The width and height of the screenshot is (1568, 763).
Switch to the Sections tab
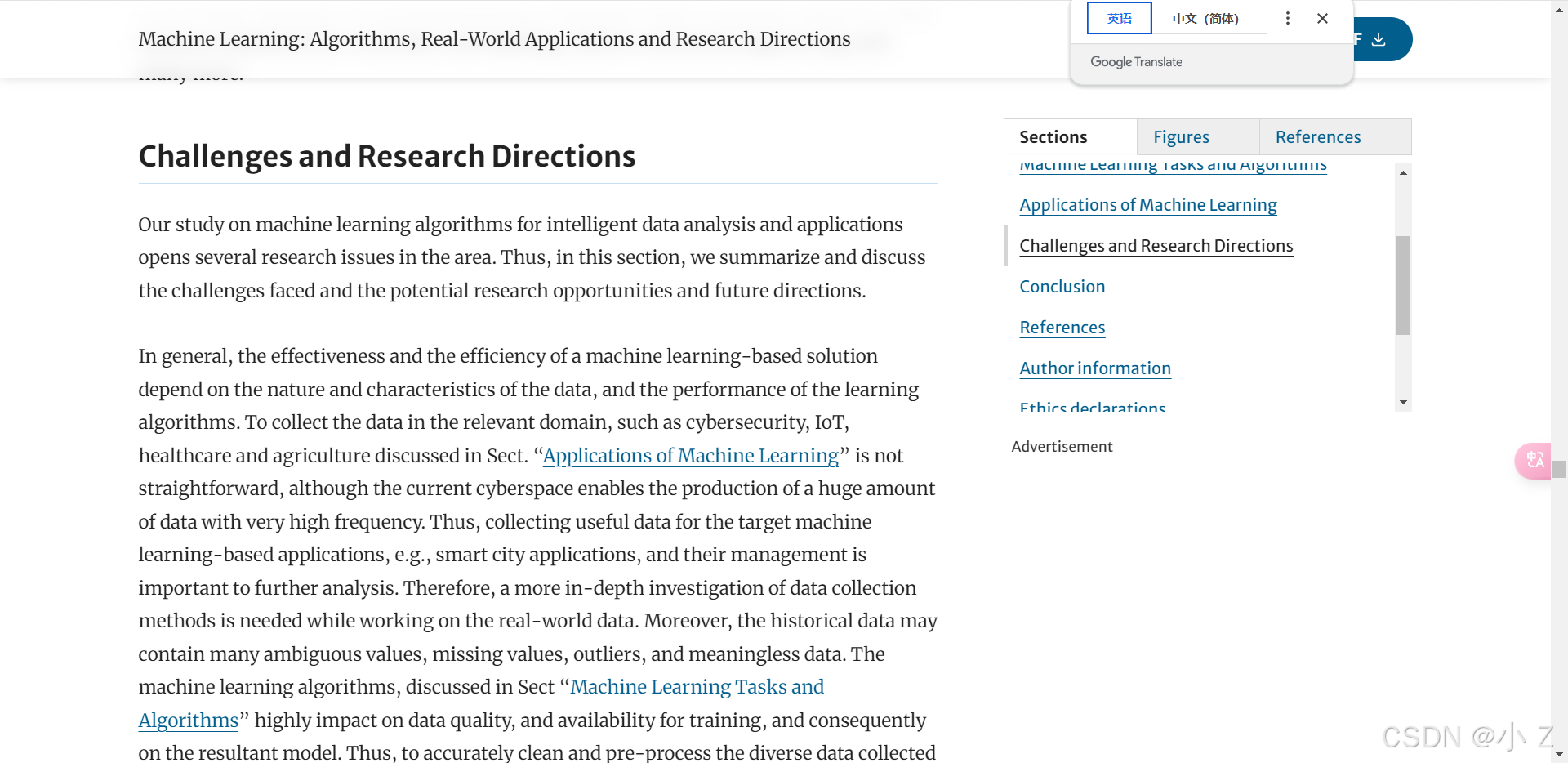click(1071, 137)
